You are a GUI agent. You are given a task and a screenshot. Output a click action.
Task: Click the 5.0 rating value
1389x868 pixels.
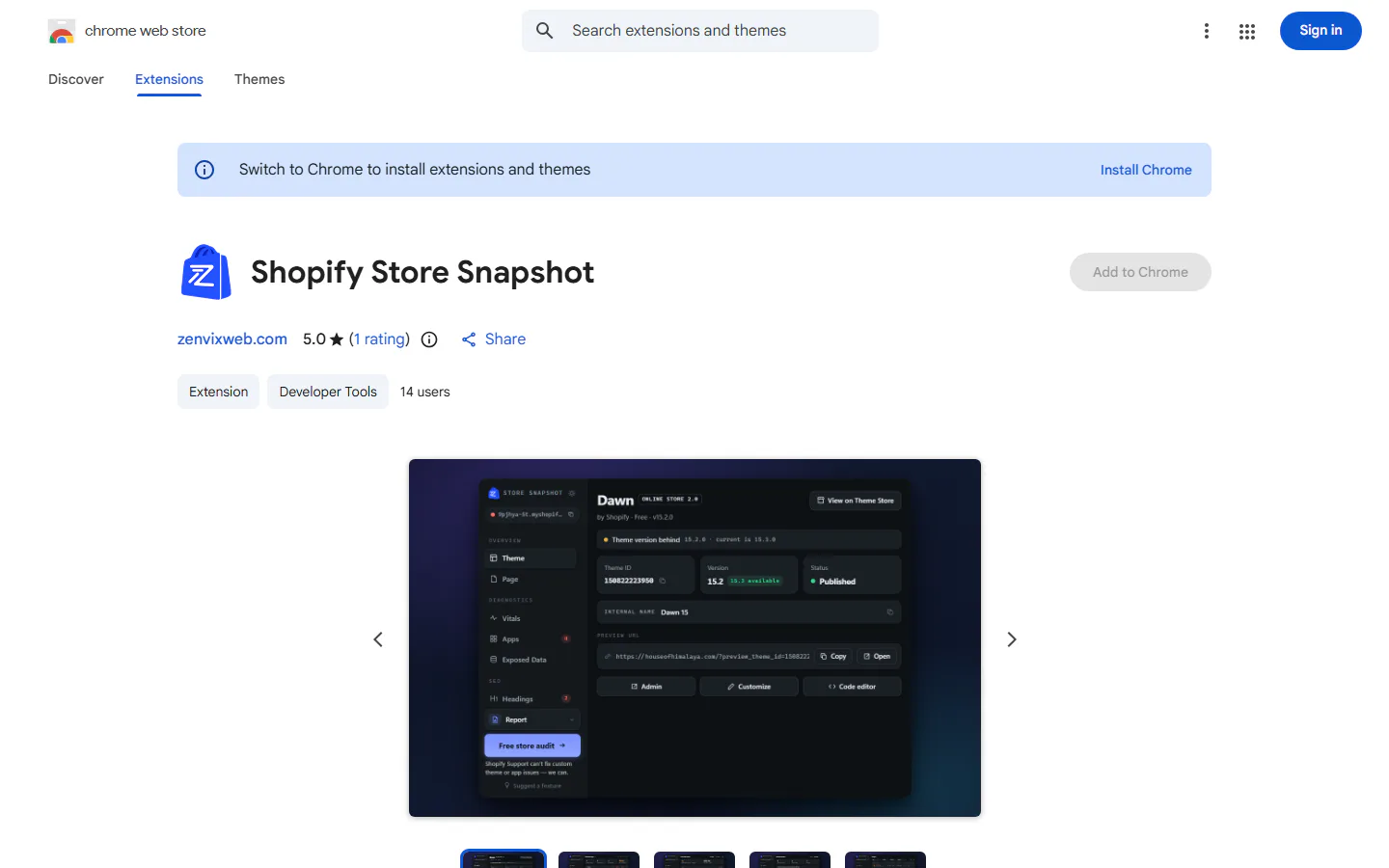coord(314,339)
